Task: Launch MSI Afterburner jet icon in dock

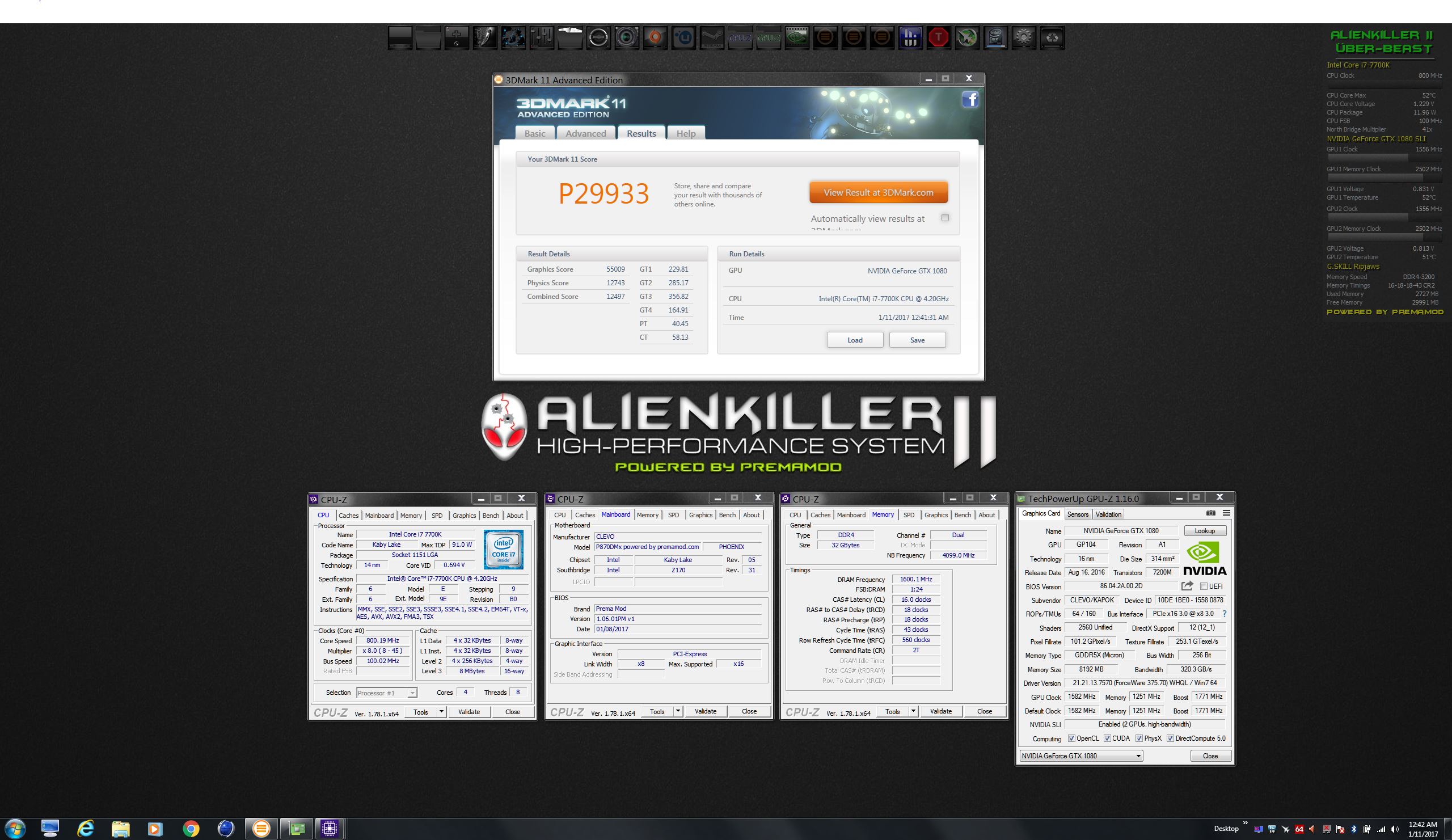Action: tap(967, 38)
